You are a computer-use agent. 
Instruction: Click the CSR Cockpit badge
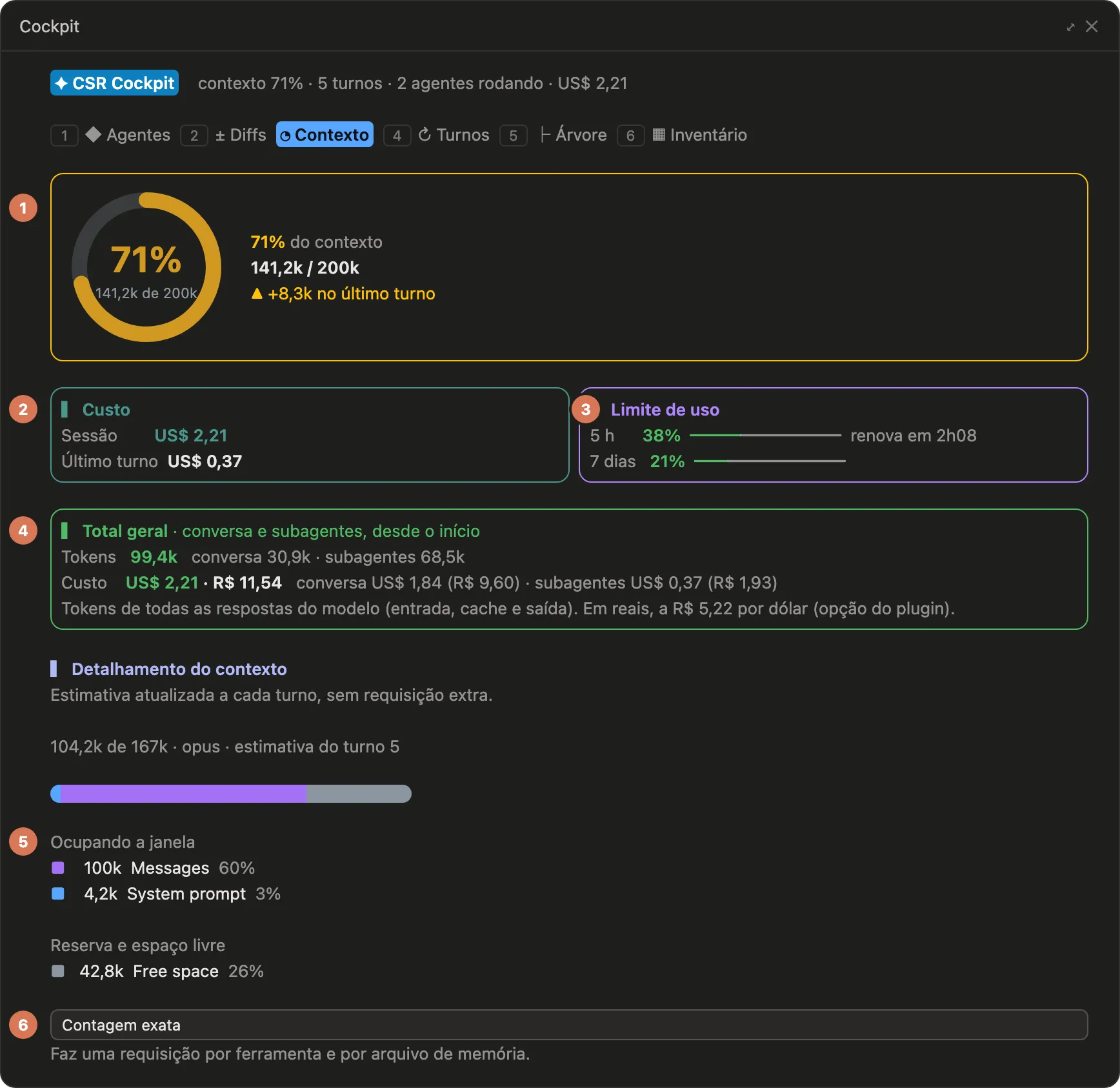pos(114,83)
